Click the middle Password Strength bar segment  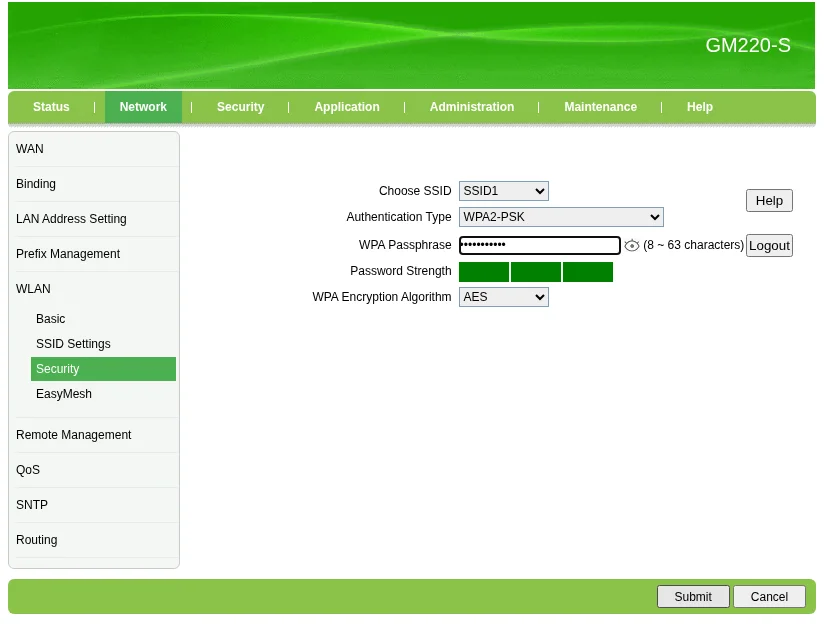535,272
